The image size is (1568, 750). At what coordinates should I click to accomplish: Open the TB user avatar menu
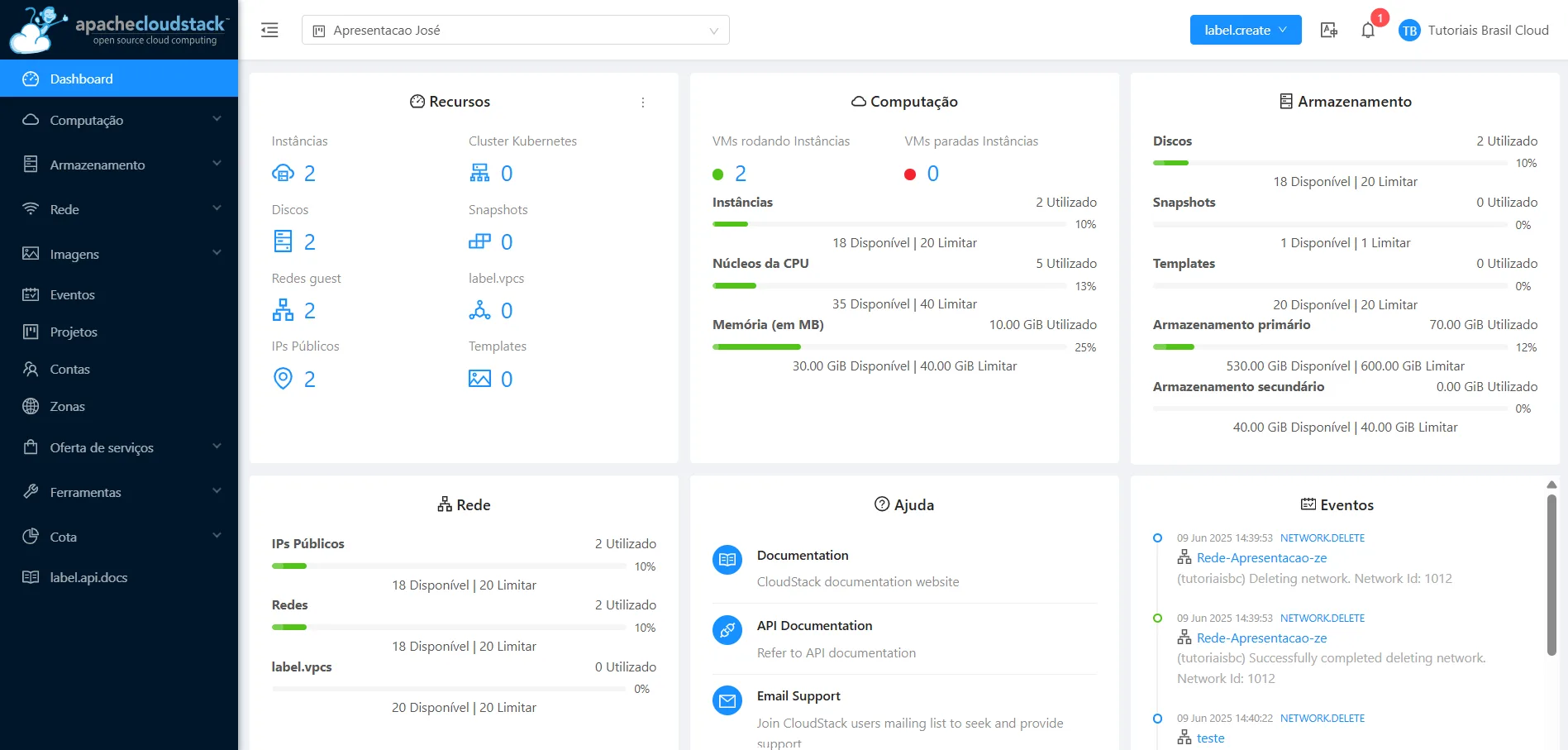click(x=1409, y=31)
